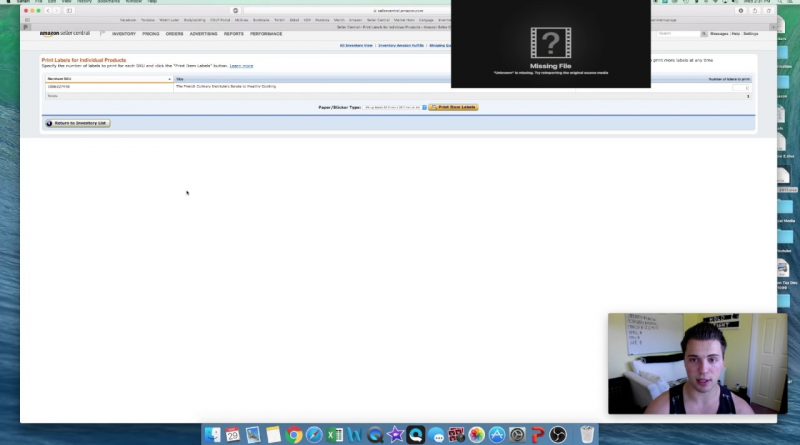Viewport: 800px width, 445px height.
Task: Click the Amazon Seller Central logo
Action: tap(62, 34)
